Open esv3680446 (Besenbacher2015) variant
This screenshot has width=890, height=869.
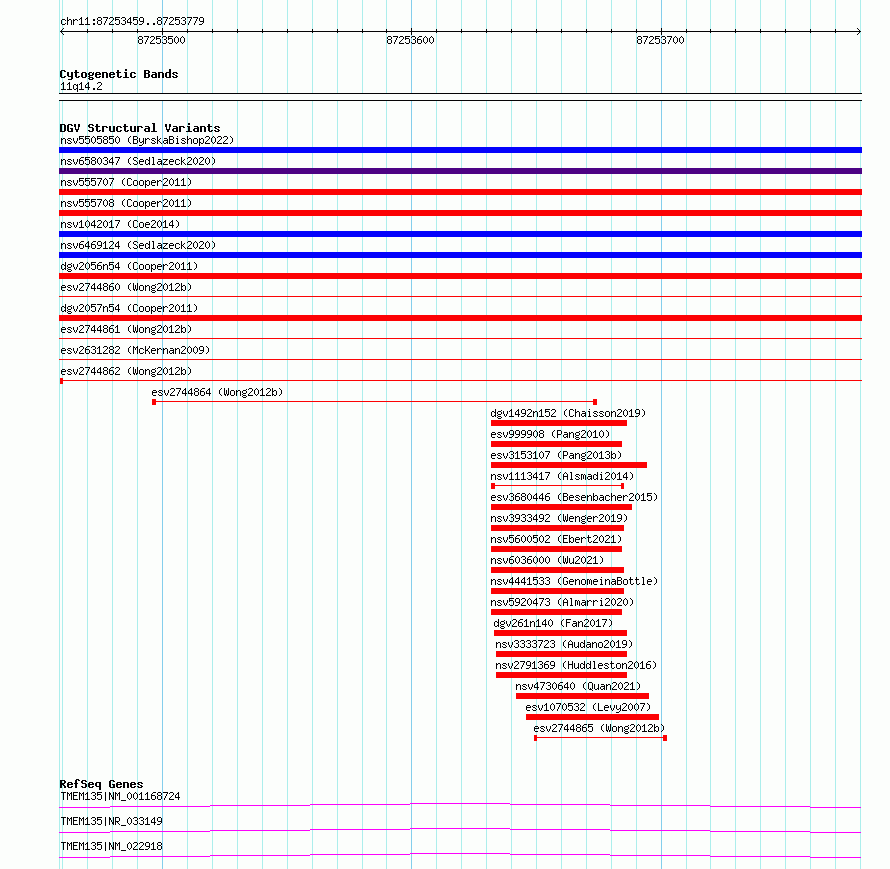(574, 497)
